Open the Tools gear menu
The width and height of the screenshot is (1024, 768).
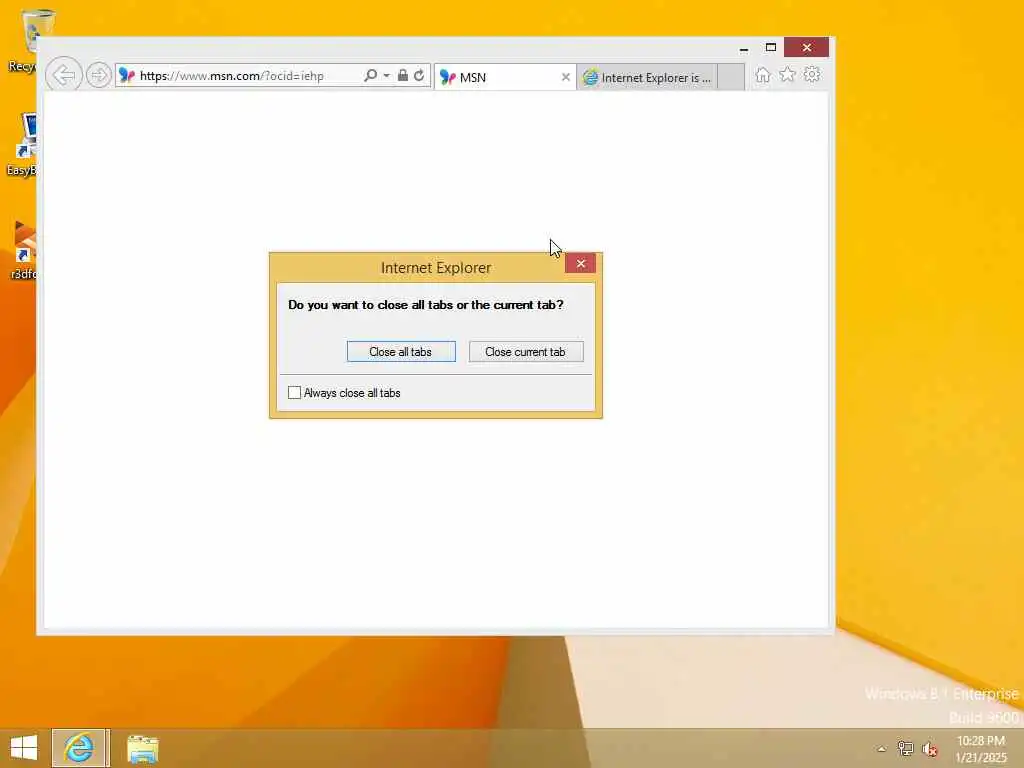tap(812, 74)
